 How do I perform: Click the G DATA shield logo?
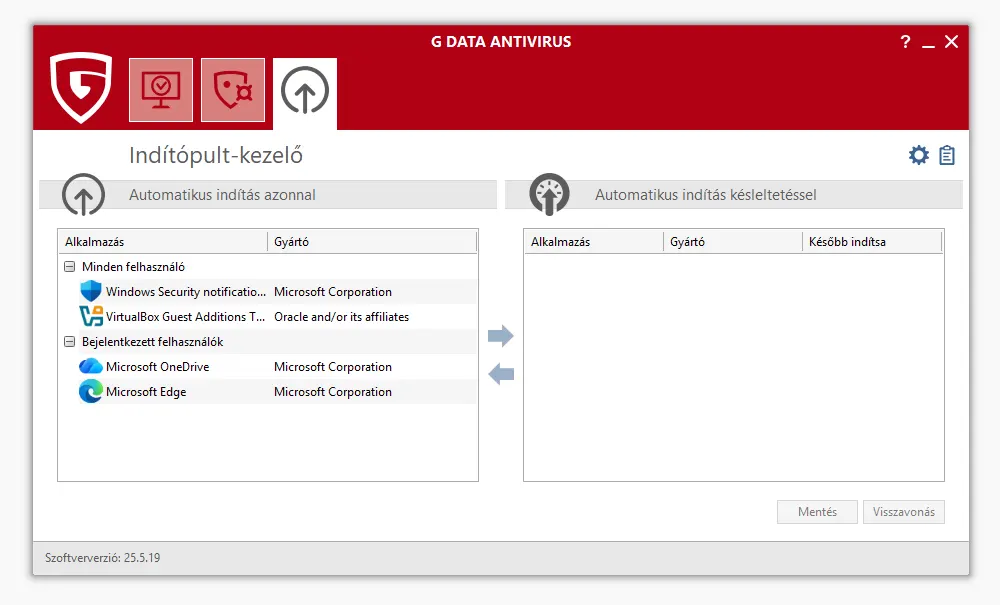(81, 88)
